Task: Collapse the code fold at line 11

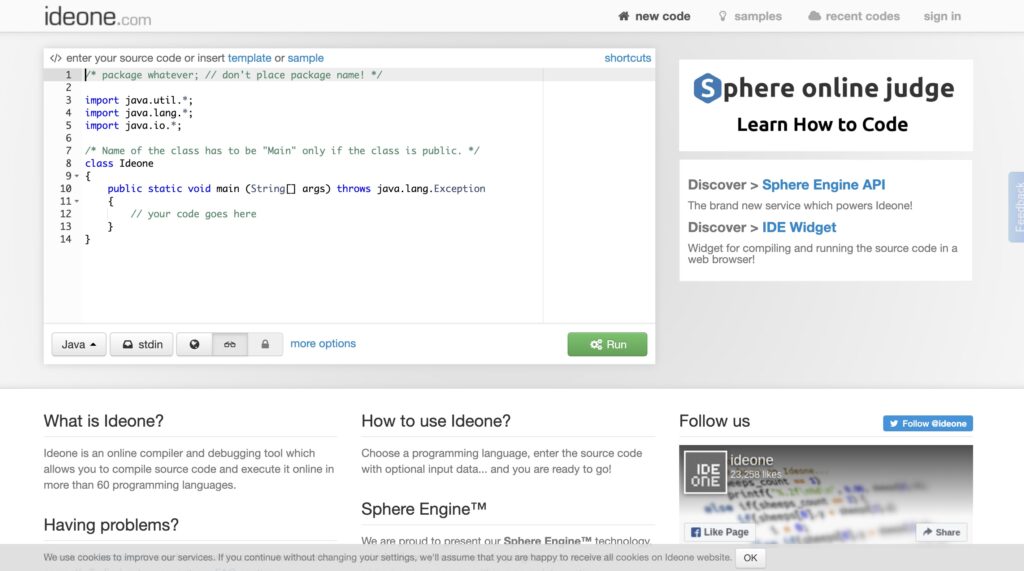Action: (x=77, y=201)
